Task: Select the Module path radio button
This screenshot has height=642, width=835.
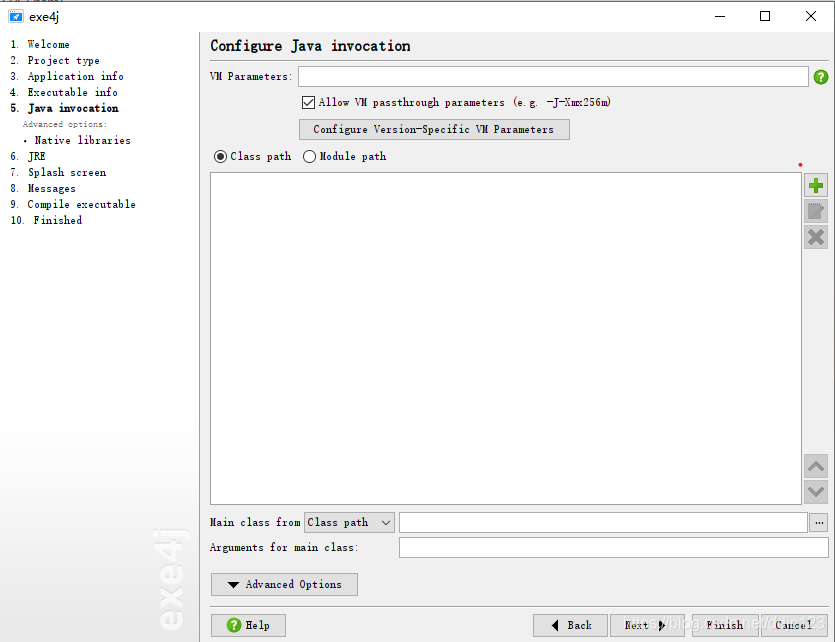Action: click(309, 157)
